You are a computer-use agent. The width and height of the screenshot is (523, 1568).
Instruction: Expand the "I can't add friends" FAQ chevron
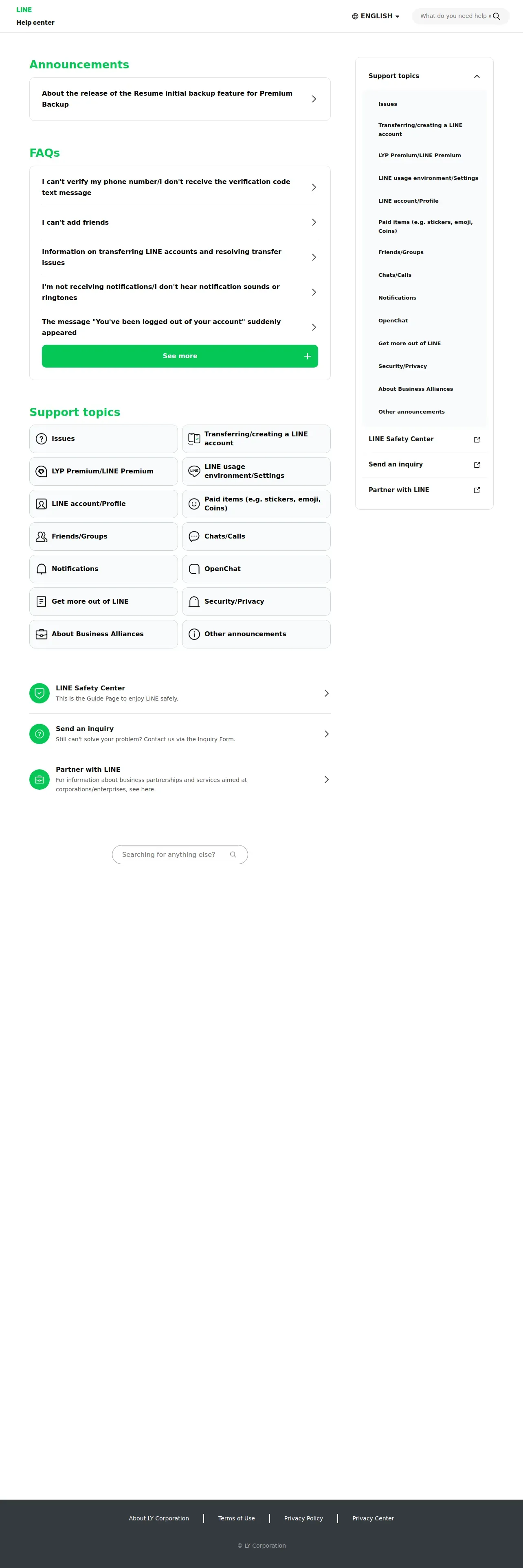(314, 222)
